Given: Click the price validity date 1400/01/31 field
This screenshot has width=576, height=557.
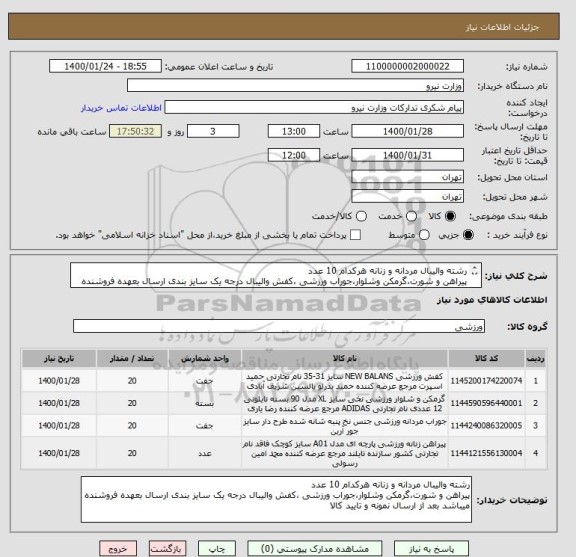Looking at the screenshot, I should coord(407,155).
